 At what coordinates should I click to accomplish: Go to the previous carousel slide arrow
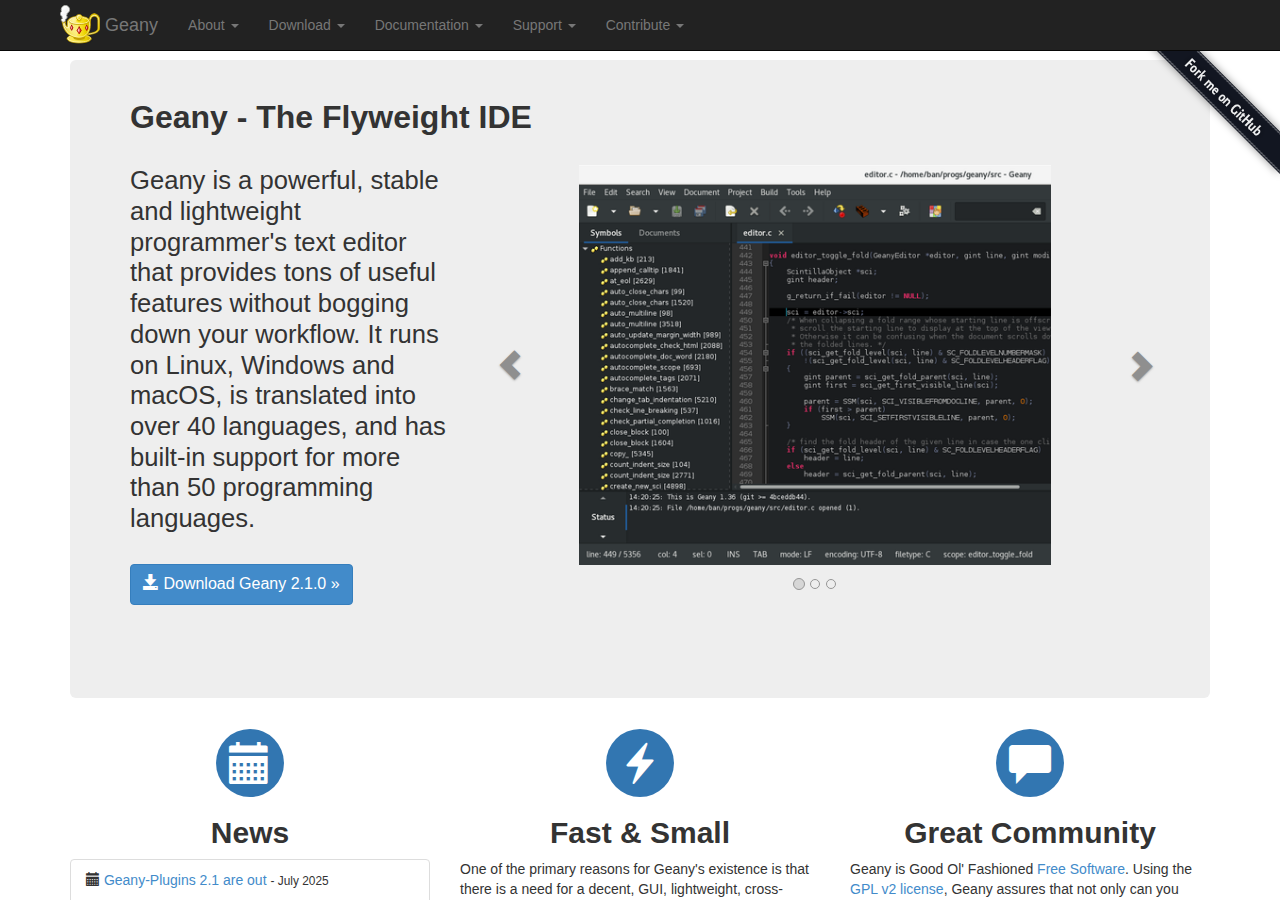[x=510, y=366]
